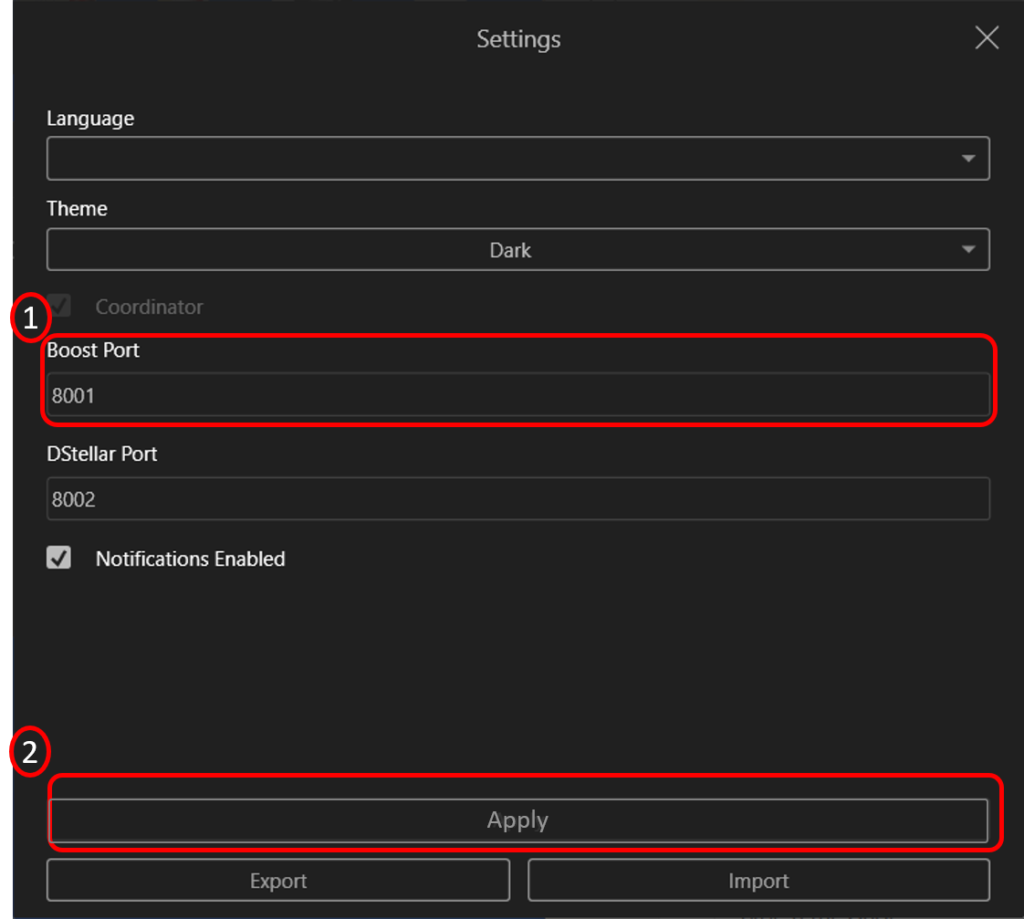Screen dimensions: 1024x919
Task: Click the arrow icon in the Language field
Action: click(x=967, y=159)
